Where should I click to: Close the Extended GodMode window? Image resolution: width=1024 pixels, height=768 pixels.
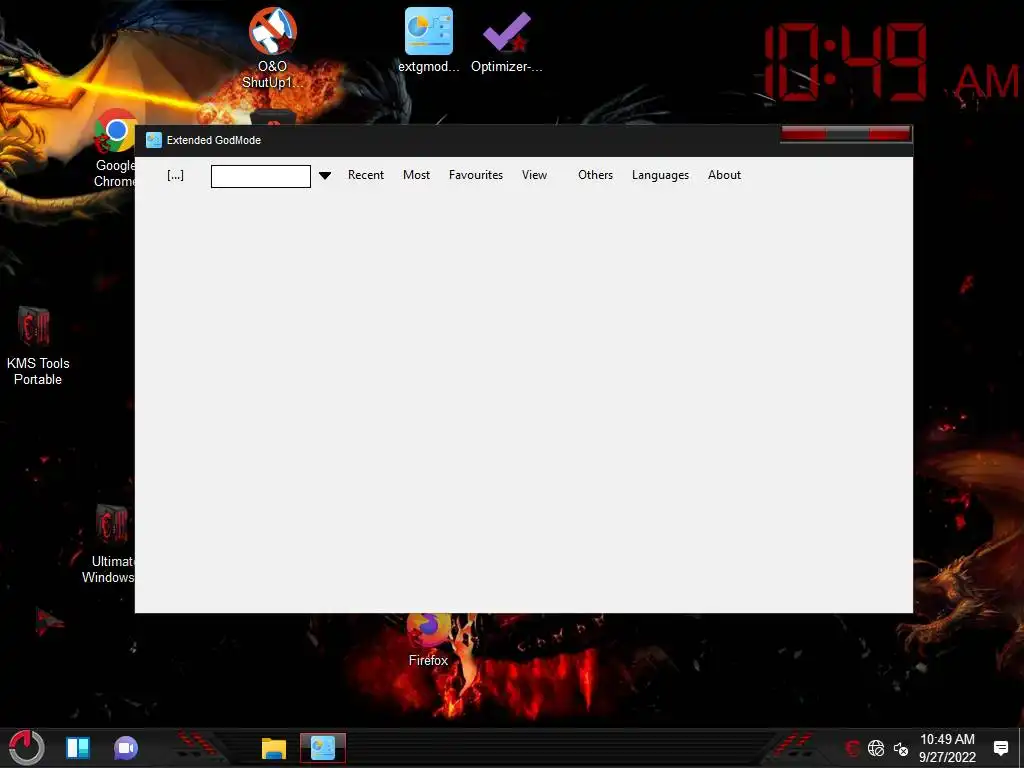[x=889, y=134]
